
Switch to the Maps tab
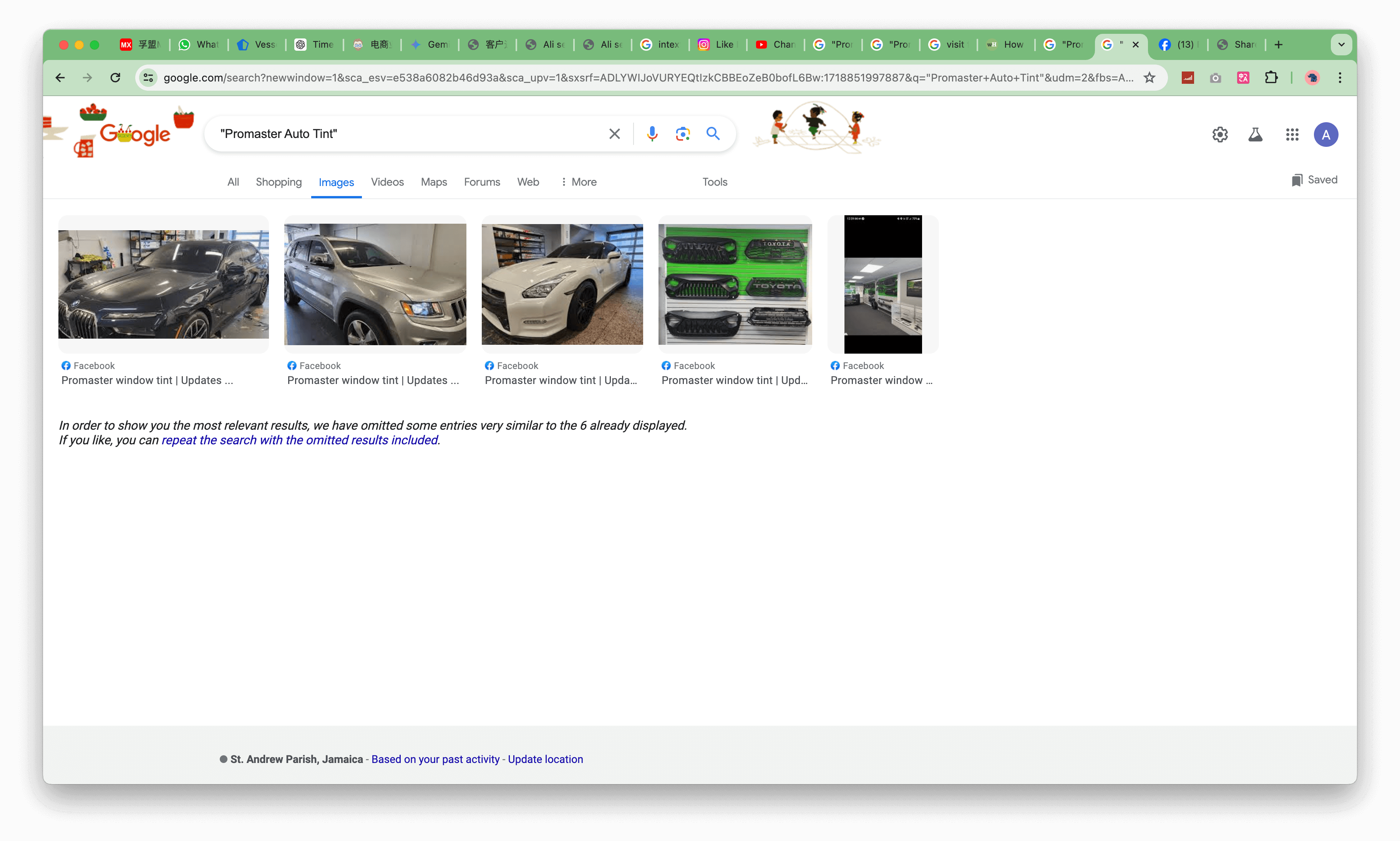(x=434, y=182)
